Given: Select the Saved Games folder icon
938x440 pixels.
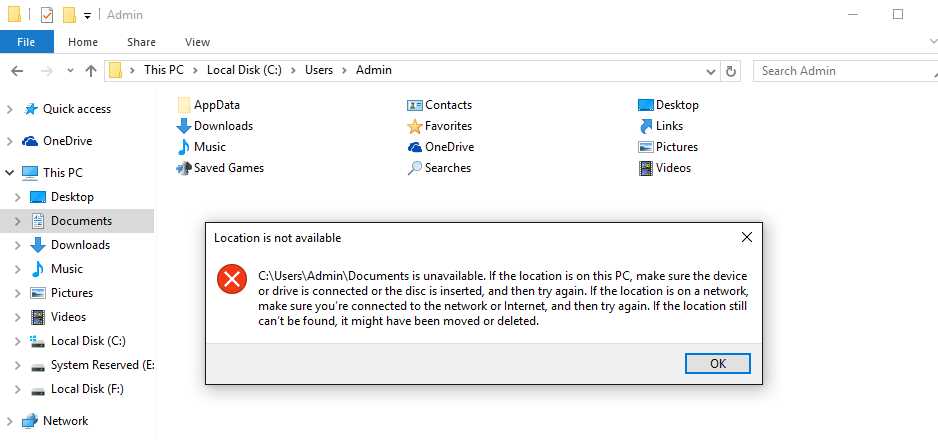Looking at the screenshot, I should [x=184, y=168].
